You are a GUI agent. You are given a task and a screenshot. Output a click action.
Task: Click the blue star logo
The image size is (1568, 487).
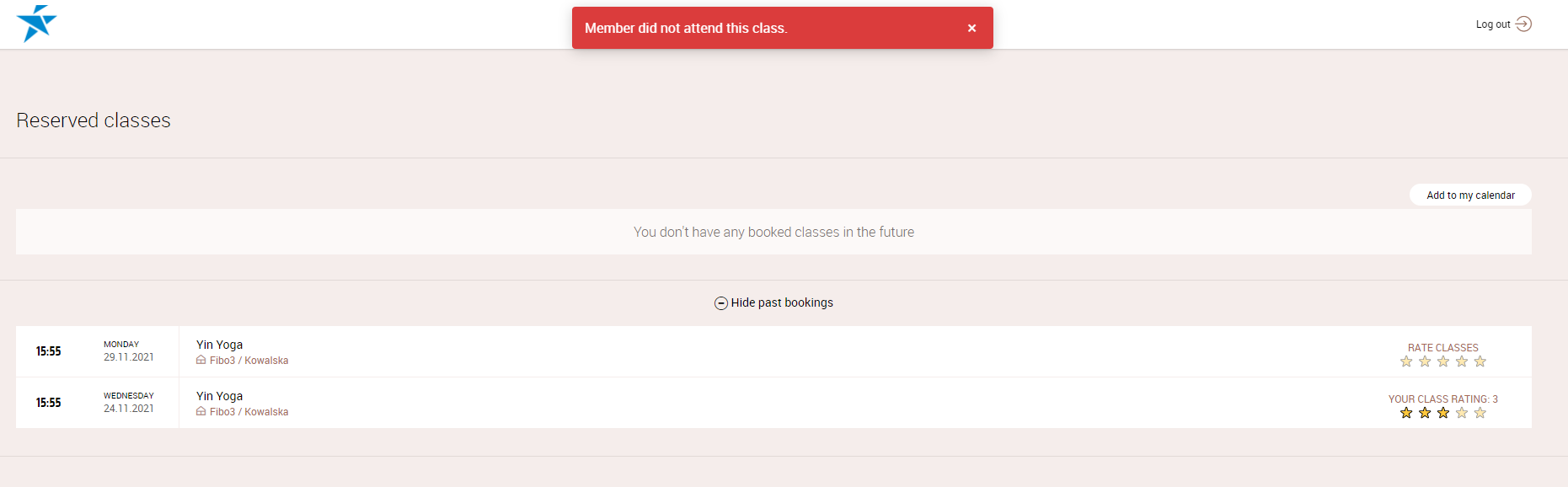click(36, 24)
